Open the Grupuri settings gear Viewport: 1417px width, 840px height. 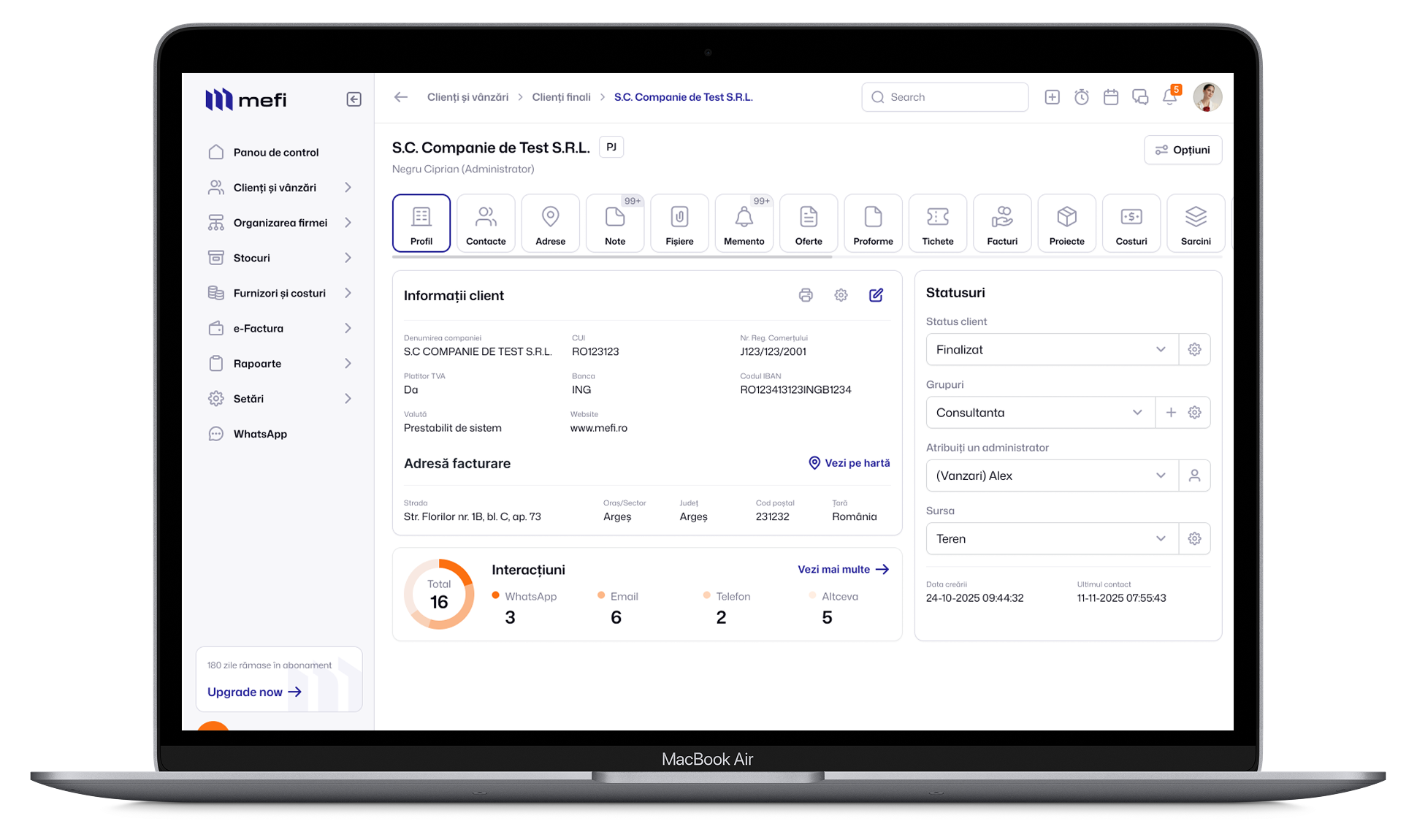[1194, 413]
